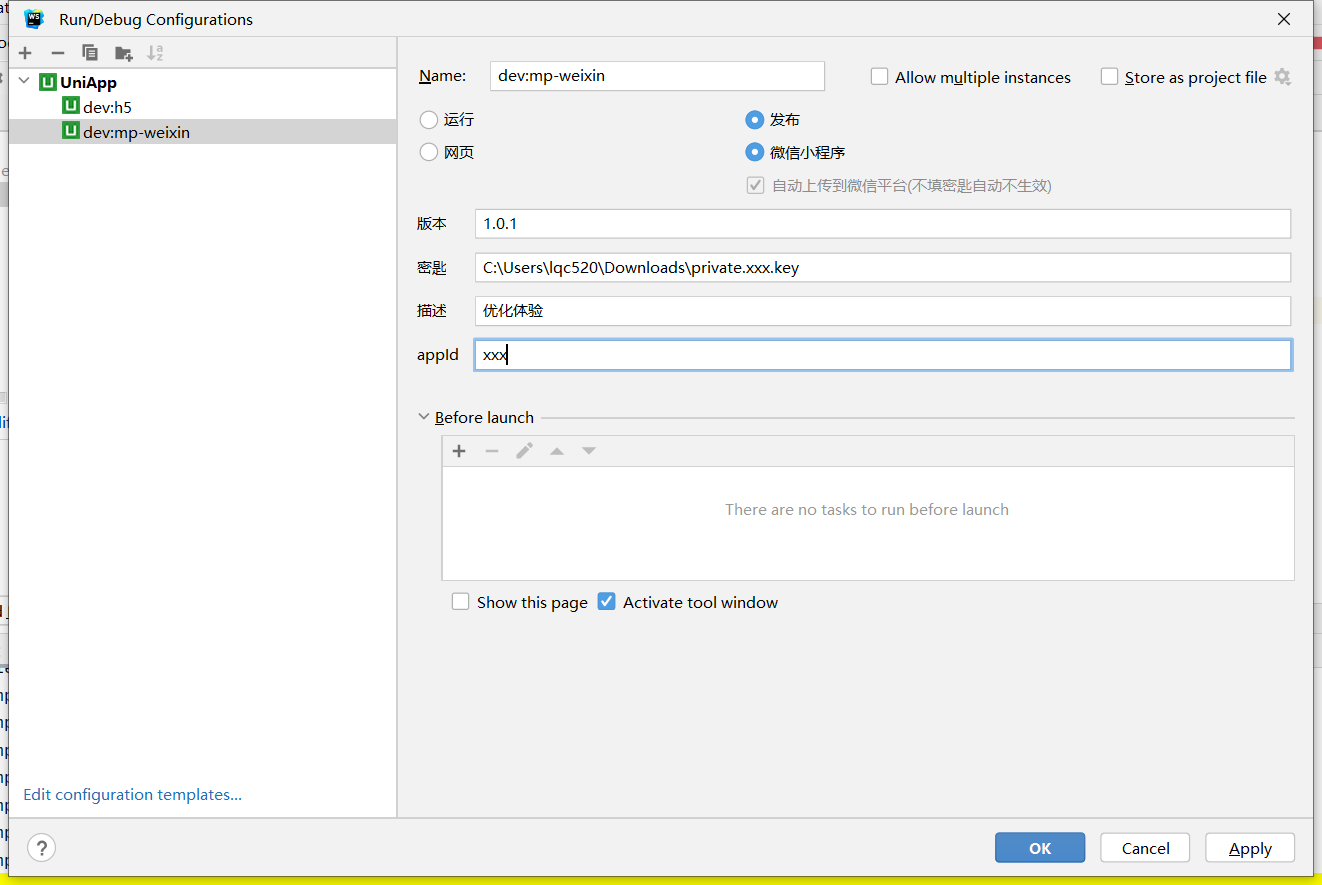The width and height of the screenshot is (1322, 885).
Task: Click OK to confirm configuration
Action: (x=1040, y=848)
